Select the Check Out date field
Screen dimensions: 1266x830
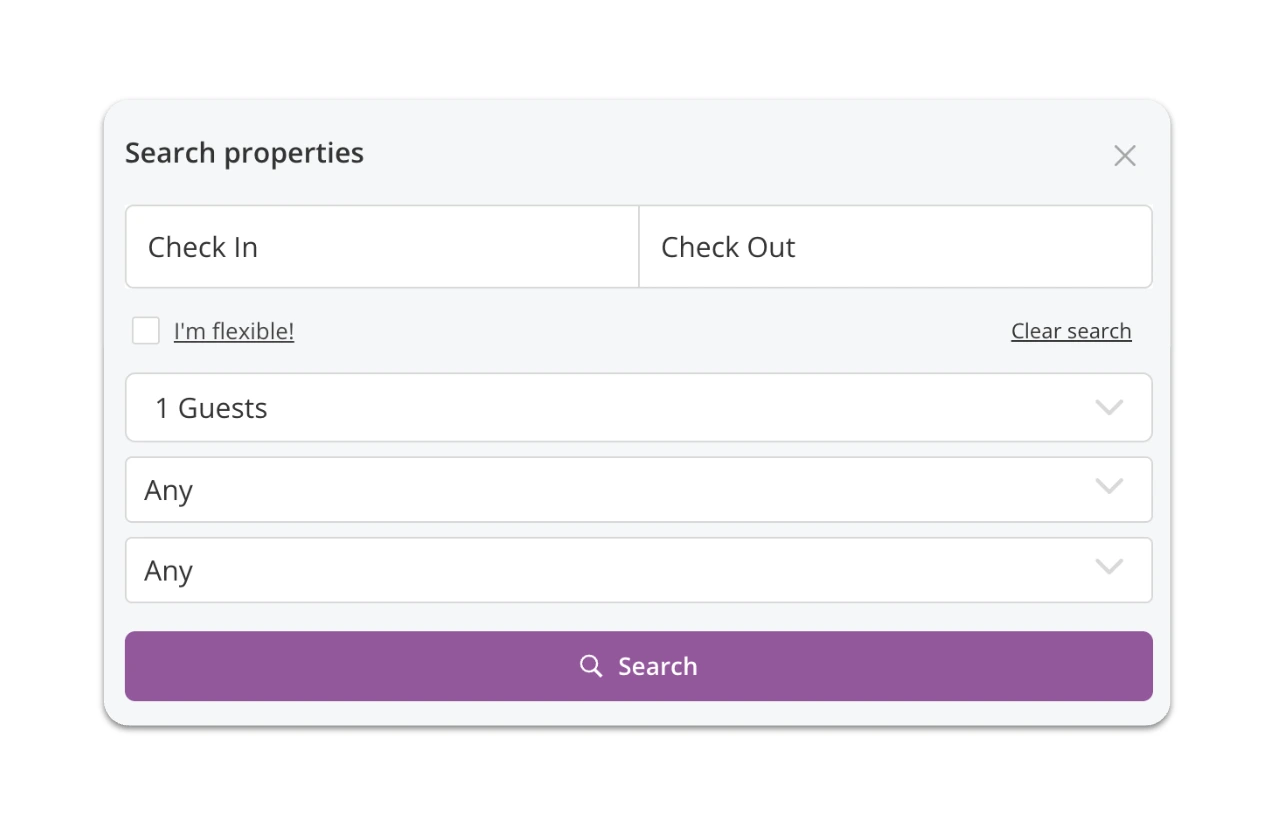pos(895,247)
